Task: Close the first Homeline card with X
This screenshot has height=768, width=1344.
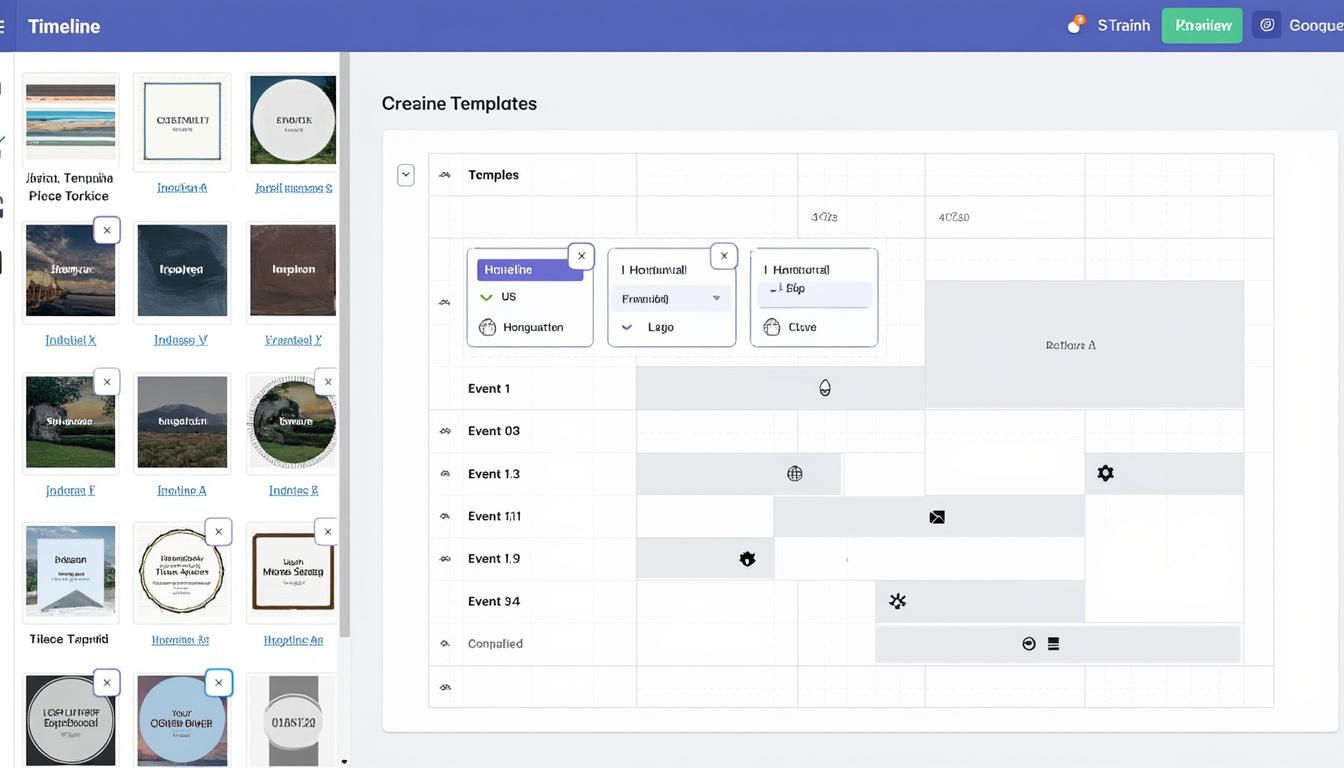Action: tap(581, 256)
